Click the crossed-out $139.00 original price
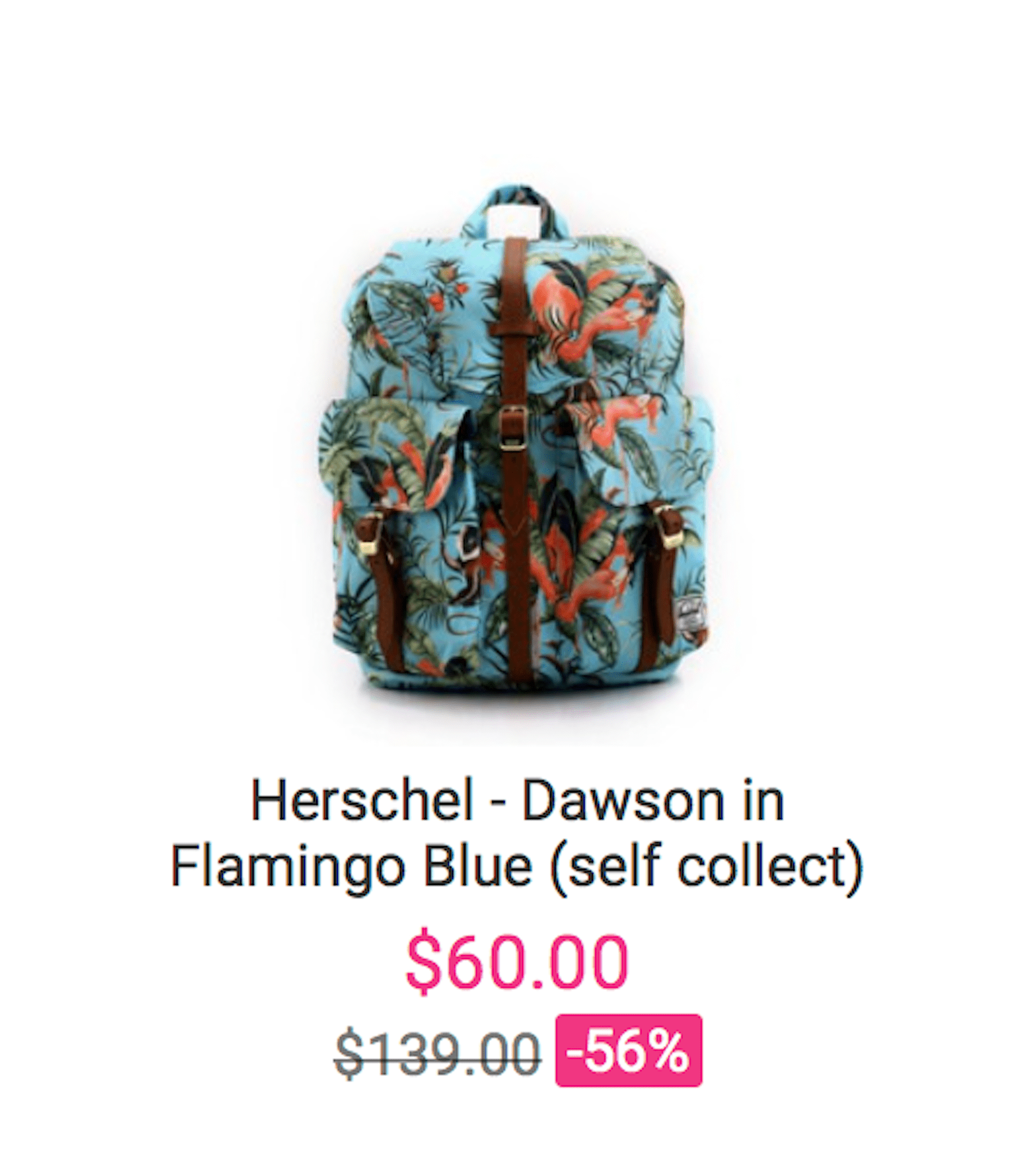Image resolution: width=1036 pixels, height=1176 pixels. click(x=437, y=1053)
